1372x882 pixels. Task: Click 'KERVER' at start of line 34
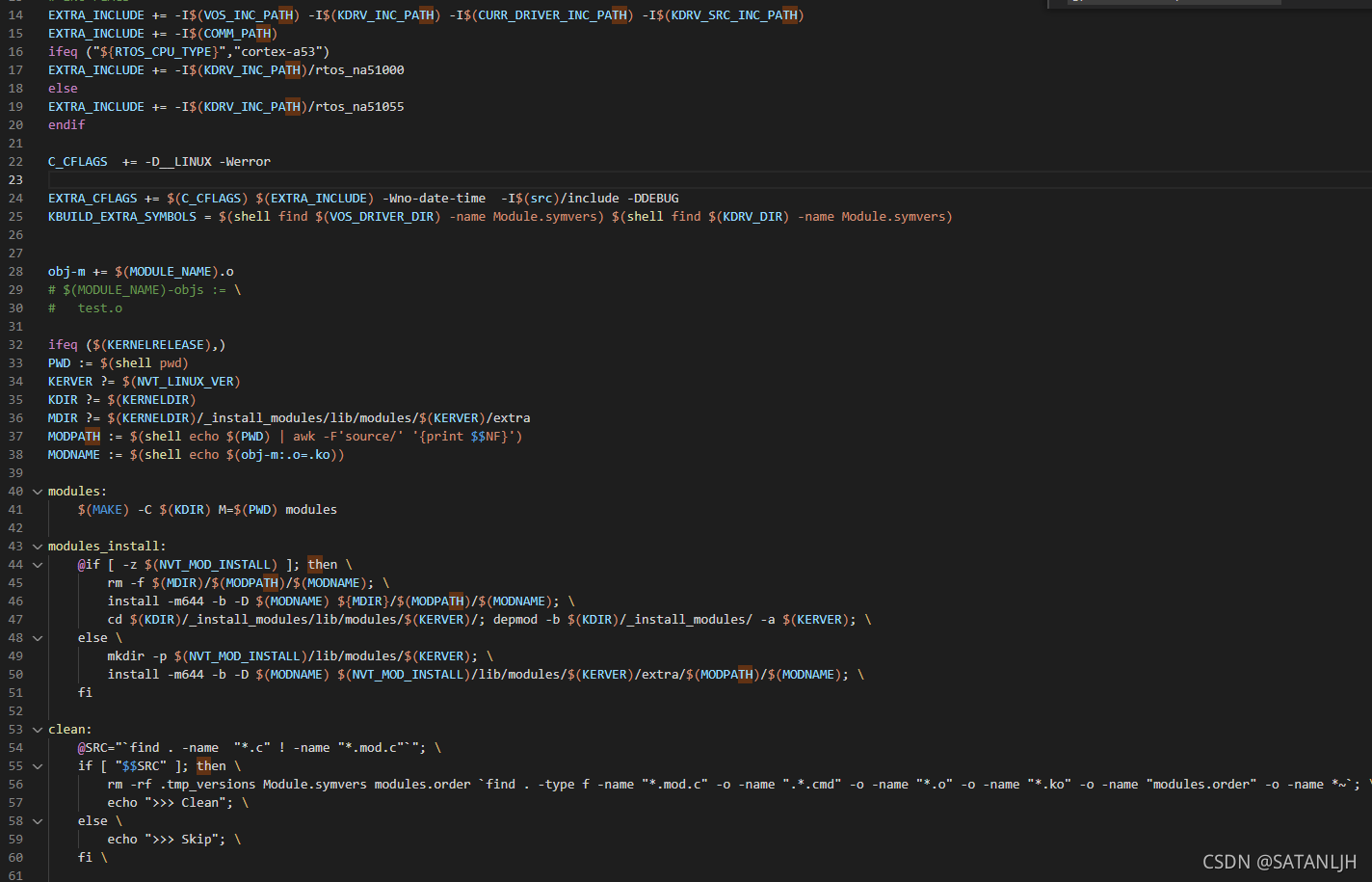click(70, 382)
